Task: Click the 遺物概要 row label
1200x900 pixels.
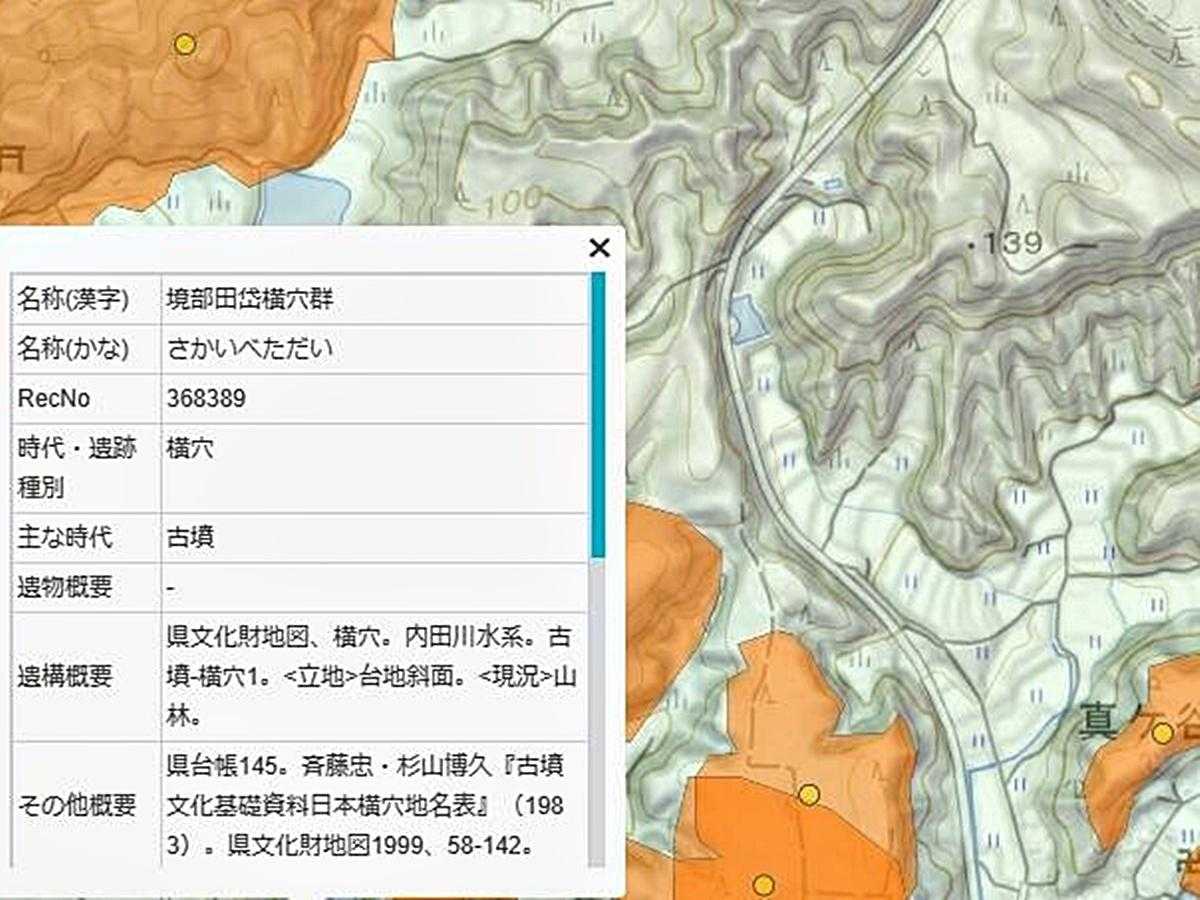Action: pyautogui.click(x=65, y=588)
